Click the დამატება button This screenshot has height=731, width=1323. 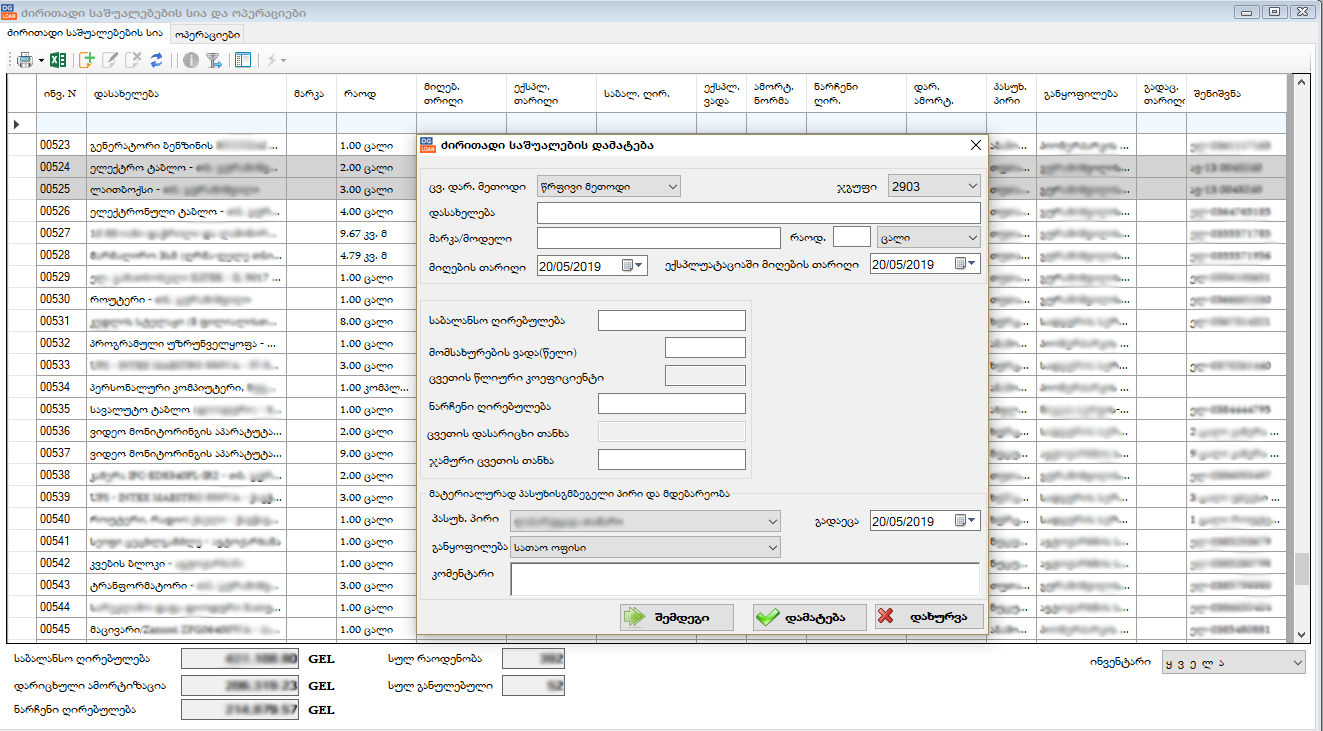click(811, 617)
